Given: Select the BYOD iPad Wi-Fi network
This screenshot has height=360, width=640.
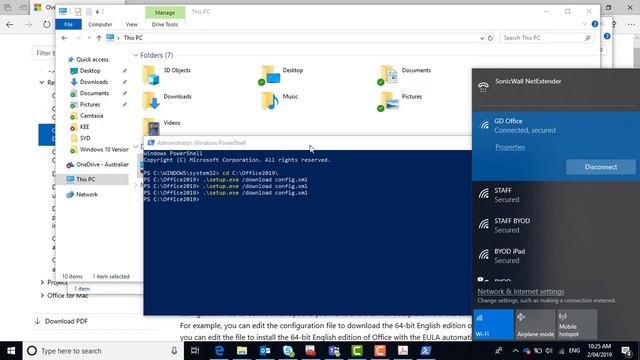Looking at the screenshot, I should [556, 256].
